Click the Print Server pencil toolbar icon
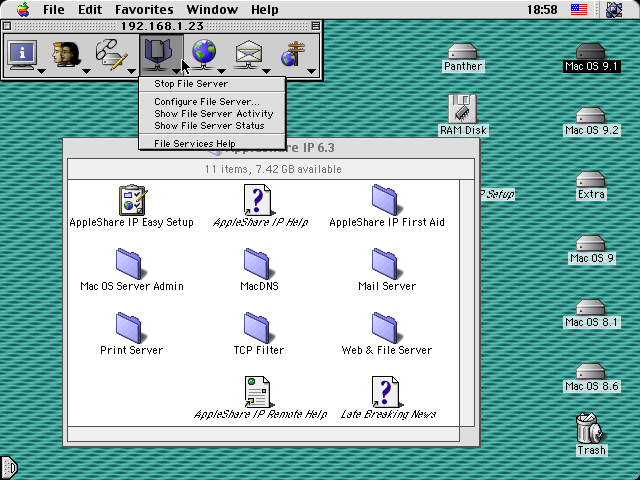This screenshot has width=640, height=480. pos(111,54)
